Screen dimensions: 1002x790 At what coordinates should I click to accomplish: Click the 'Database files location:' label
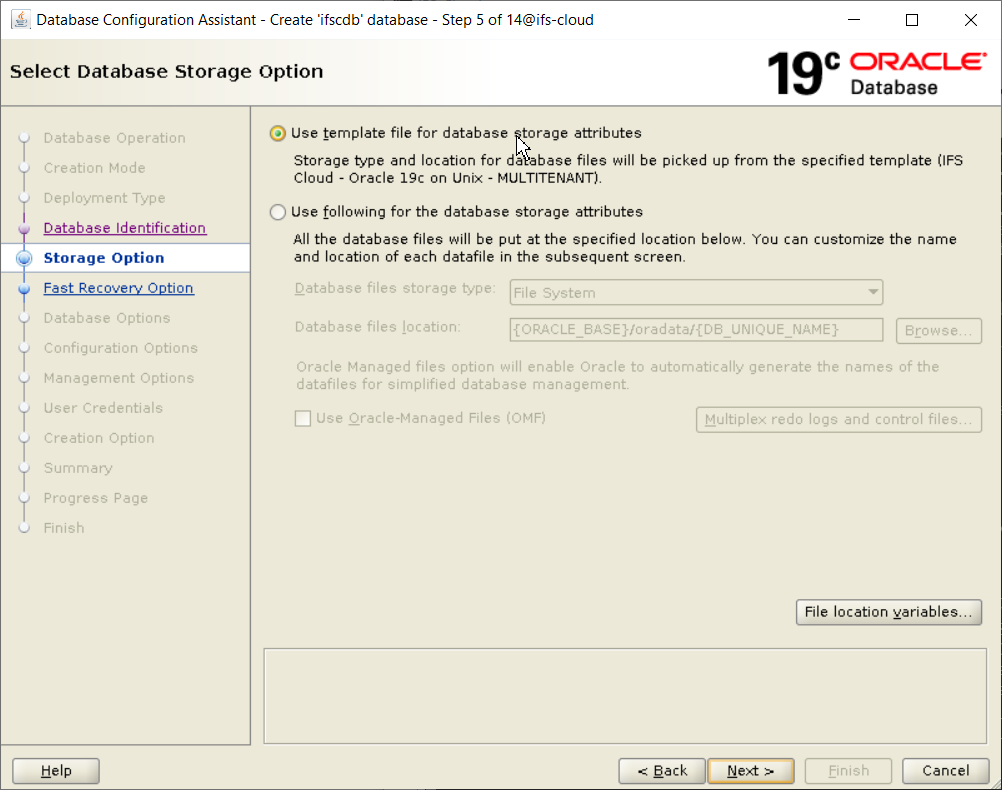(x=378, y=327)
